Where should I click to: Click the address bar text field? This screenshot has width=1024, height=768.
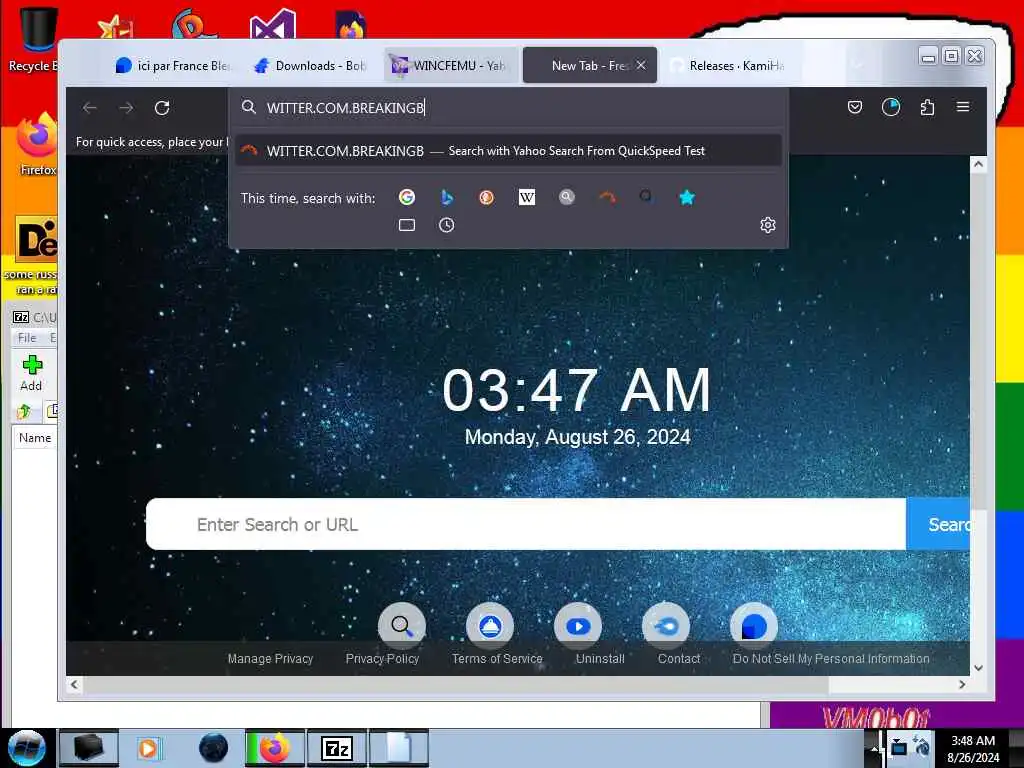tap(509, 108)
